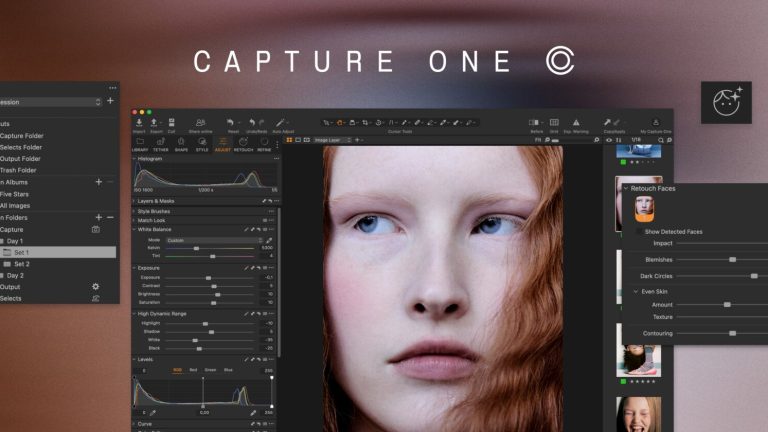Click the Contrast slider handle
Image resolution: width=768 pixels, height=432 pixels.
[x=214, y=286]
